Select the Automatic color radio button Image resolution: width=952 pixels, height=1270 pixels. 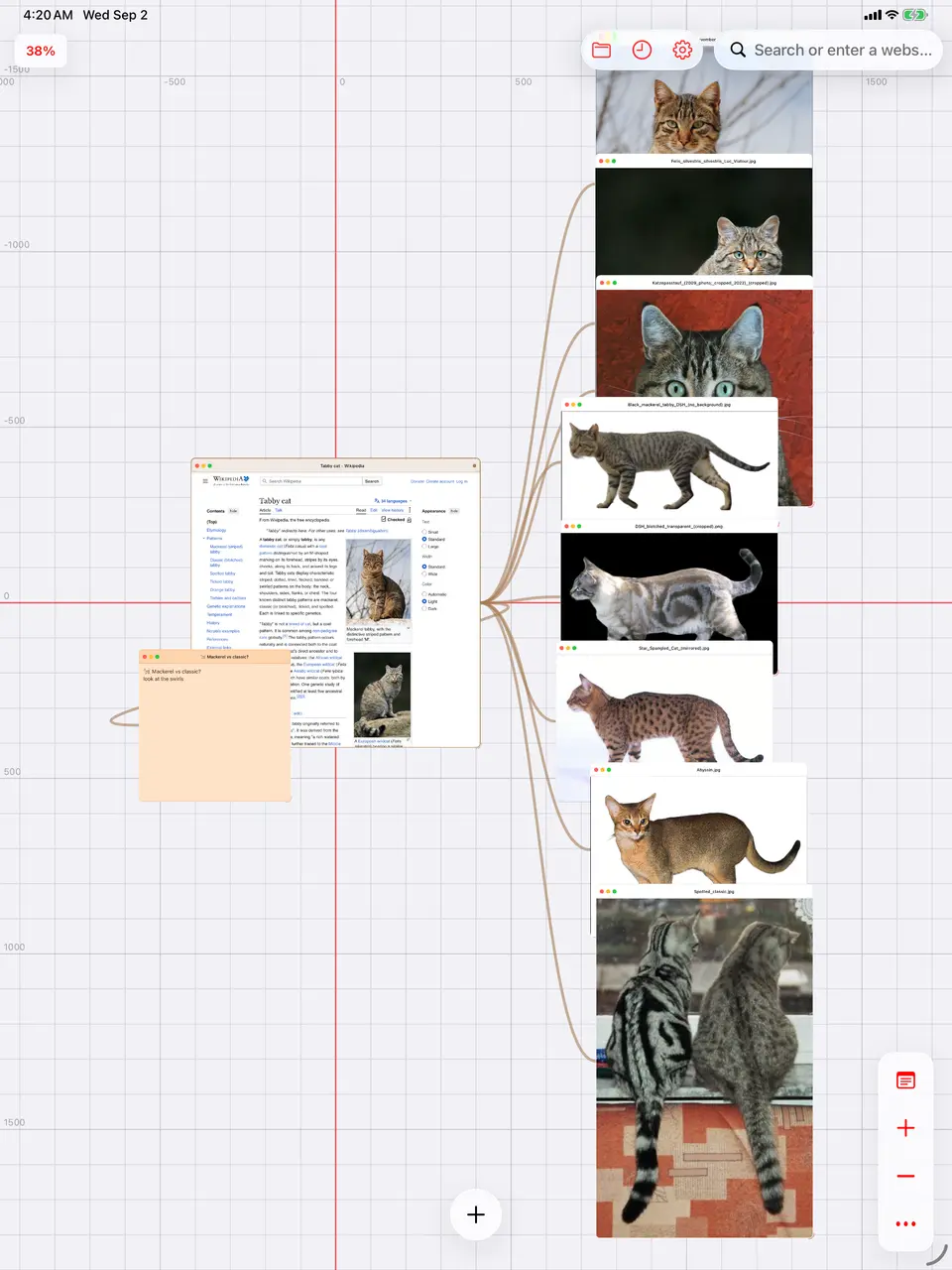tap(424, 594)
